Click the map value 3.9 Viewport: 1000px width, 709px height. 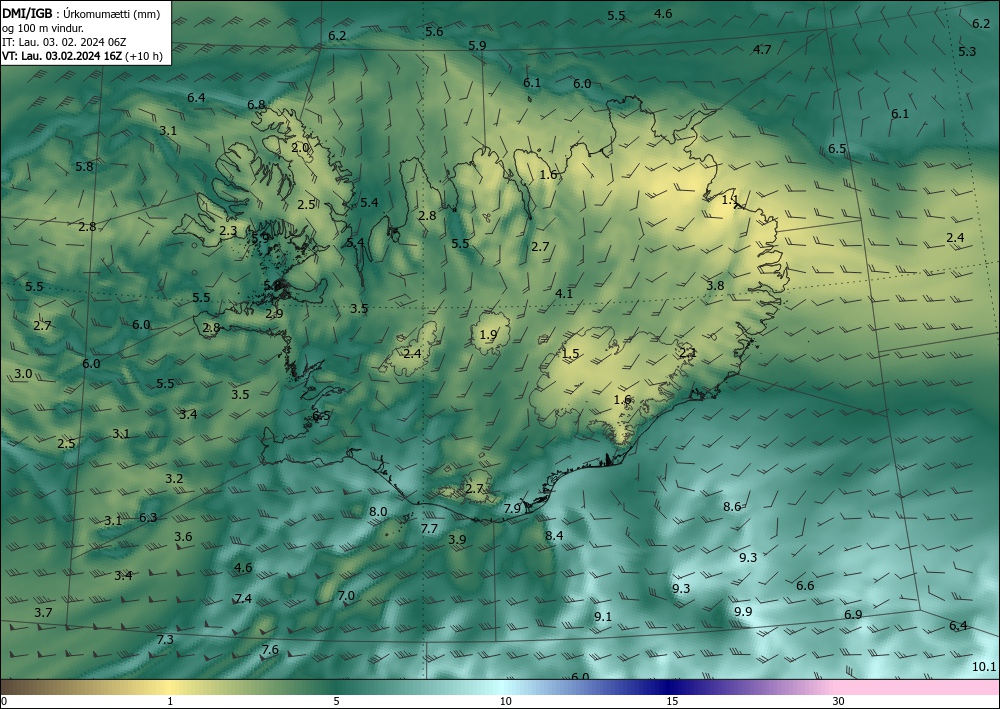pos(457,540)
